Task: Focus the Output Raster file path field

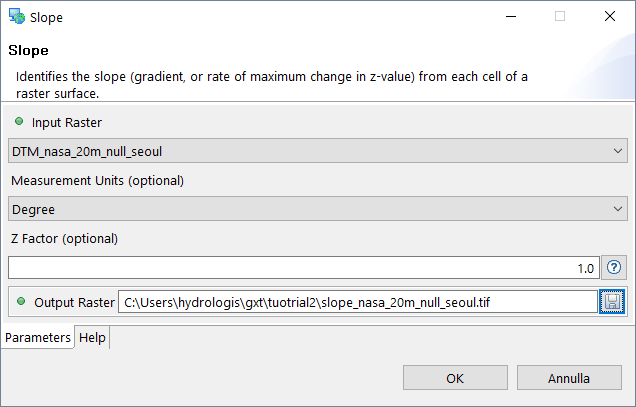Action: 357,301
